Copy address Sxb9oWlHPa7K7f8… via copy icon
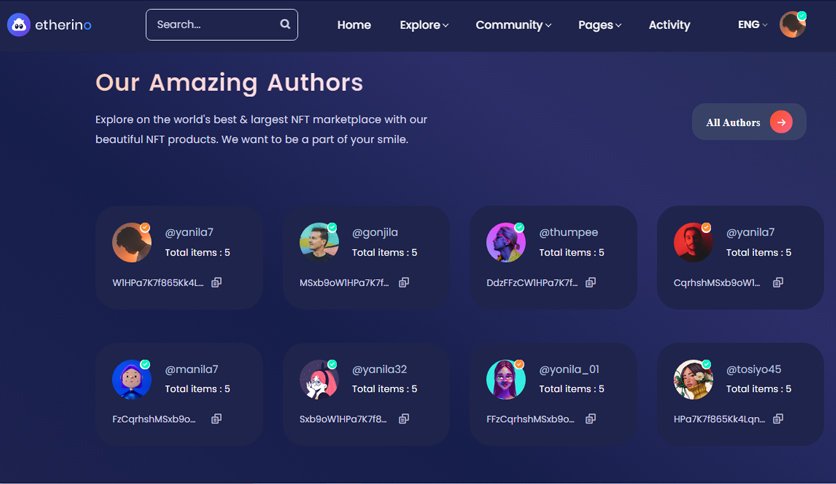 click(x=404, y=418)
